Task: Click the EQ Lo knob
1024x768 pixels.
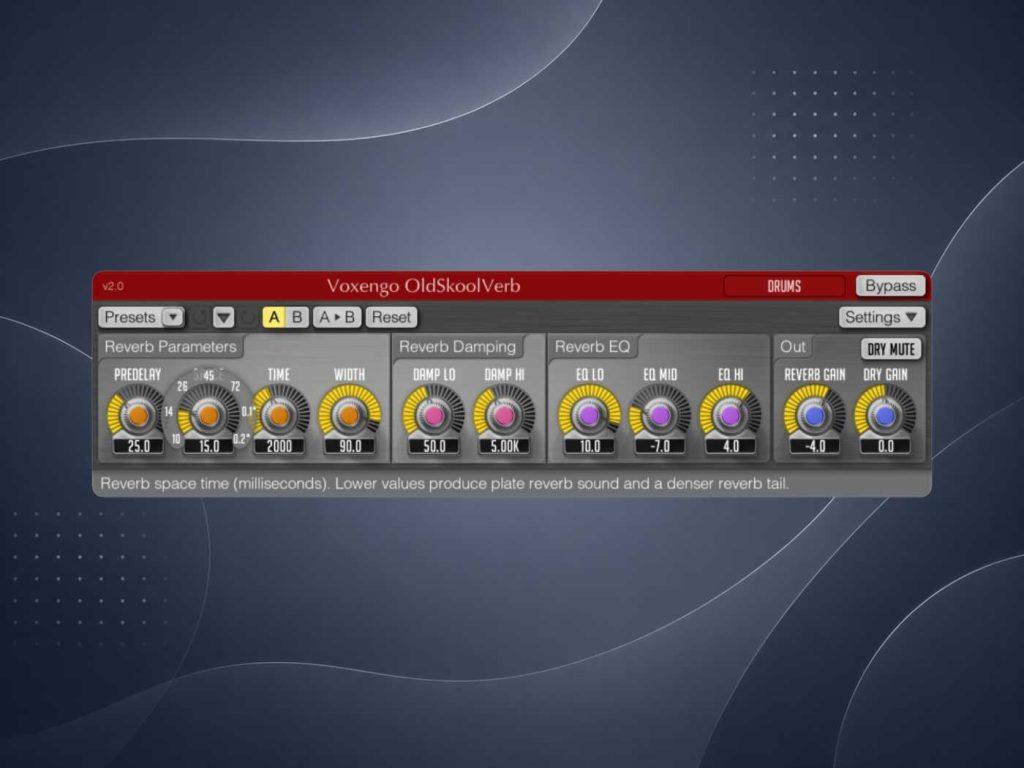Action: 589,415
